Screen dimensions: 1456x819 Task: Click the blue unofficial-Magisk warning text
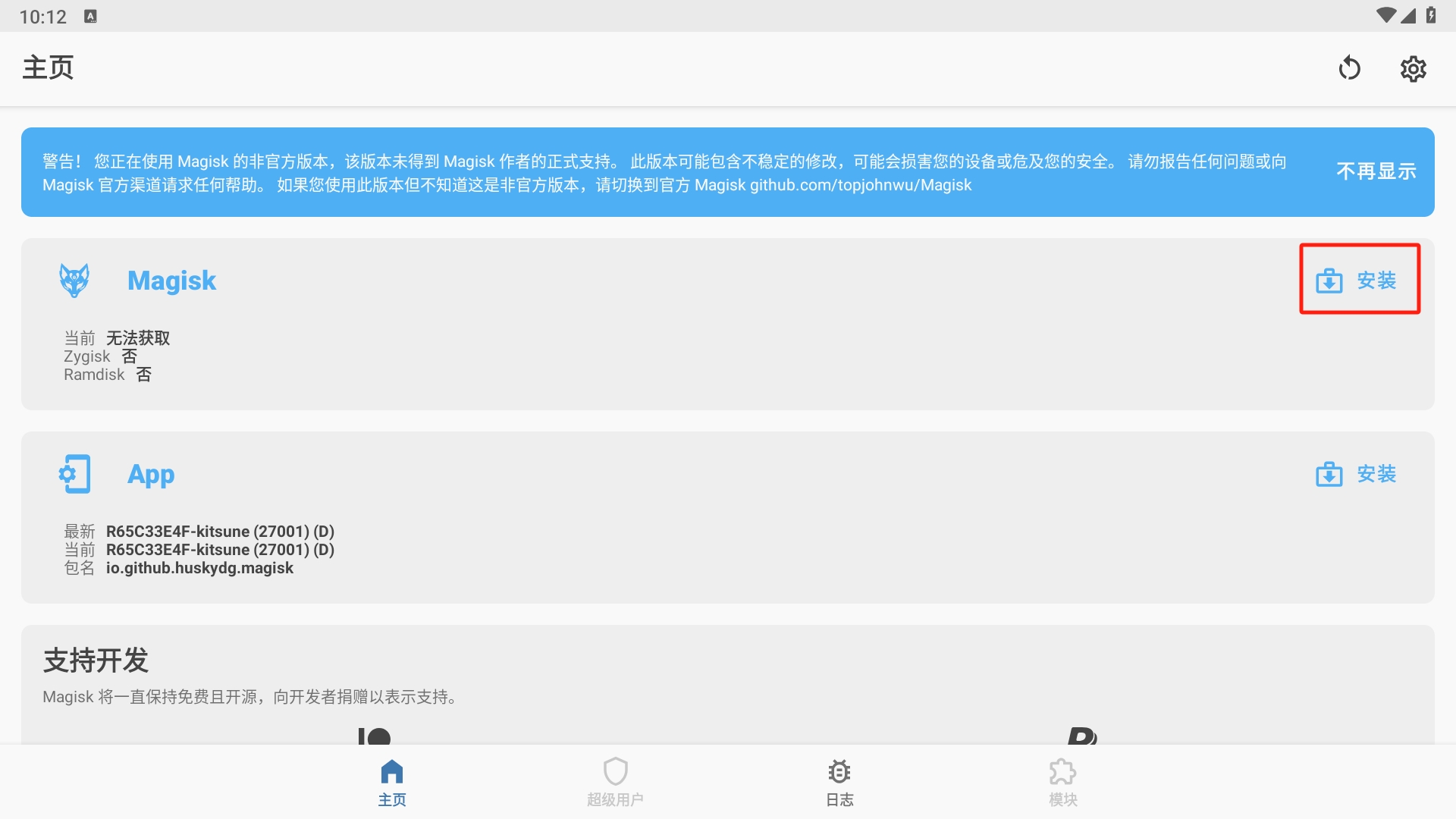pyautogui.click(x=664, y=173)
